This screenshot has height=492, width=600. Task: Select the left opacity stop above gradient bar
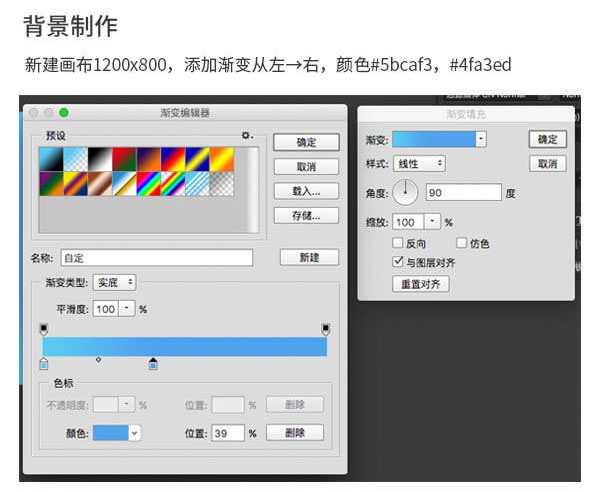click(44, 329)
